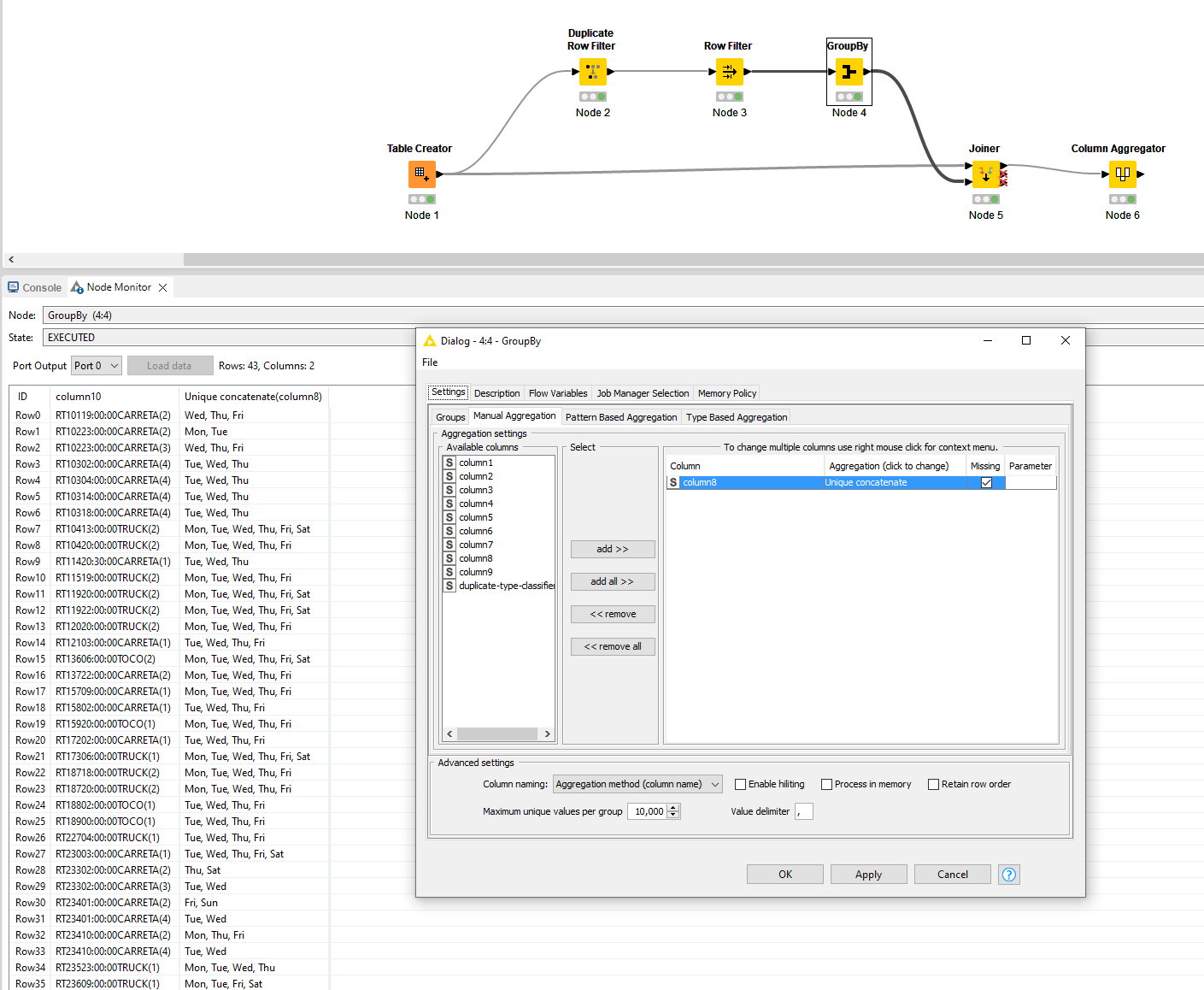
Task: Cancel the GroupBy dialog
Action: 953,875
